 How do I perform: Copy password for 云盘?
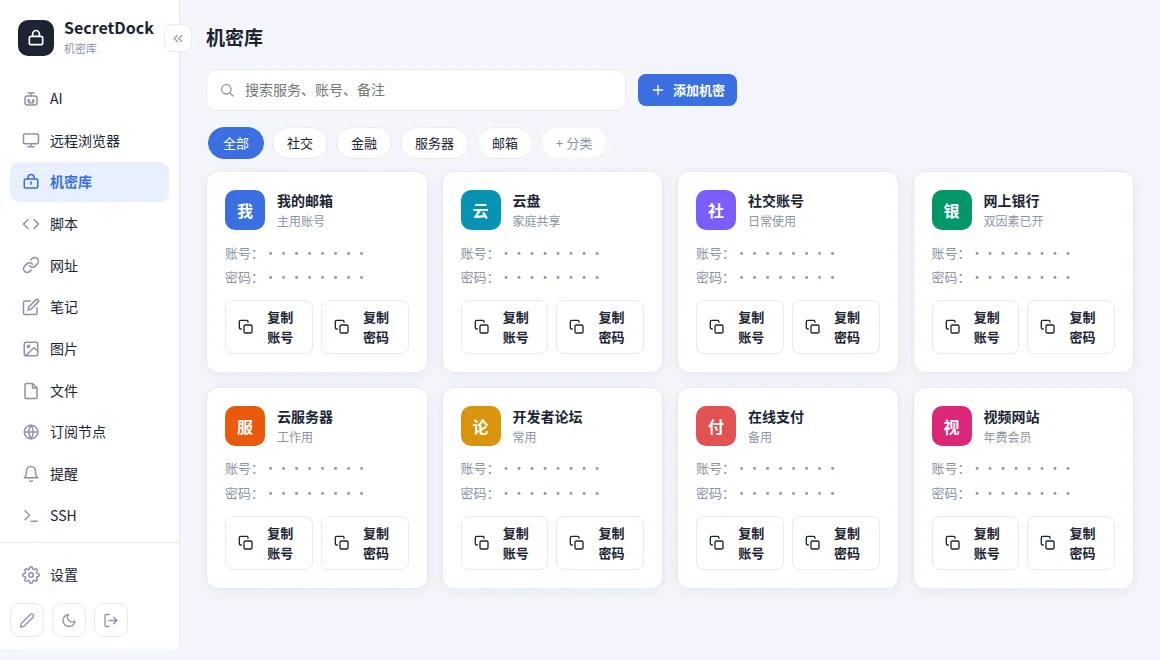[600, 327]
